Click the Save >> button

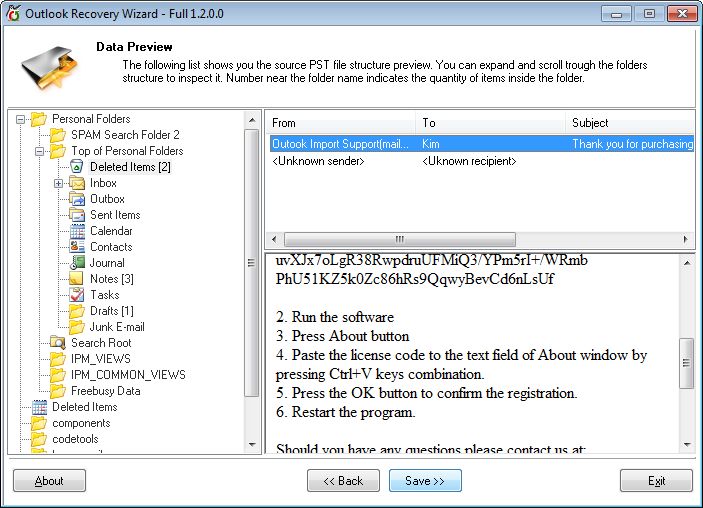[x=425, y=481]
